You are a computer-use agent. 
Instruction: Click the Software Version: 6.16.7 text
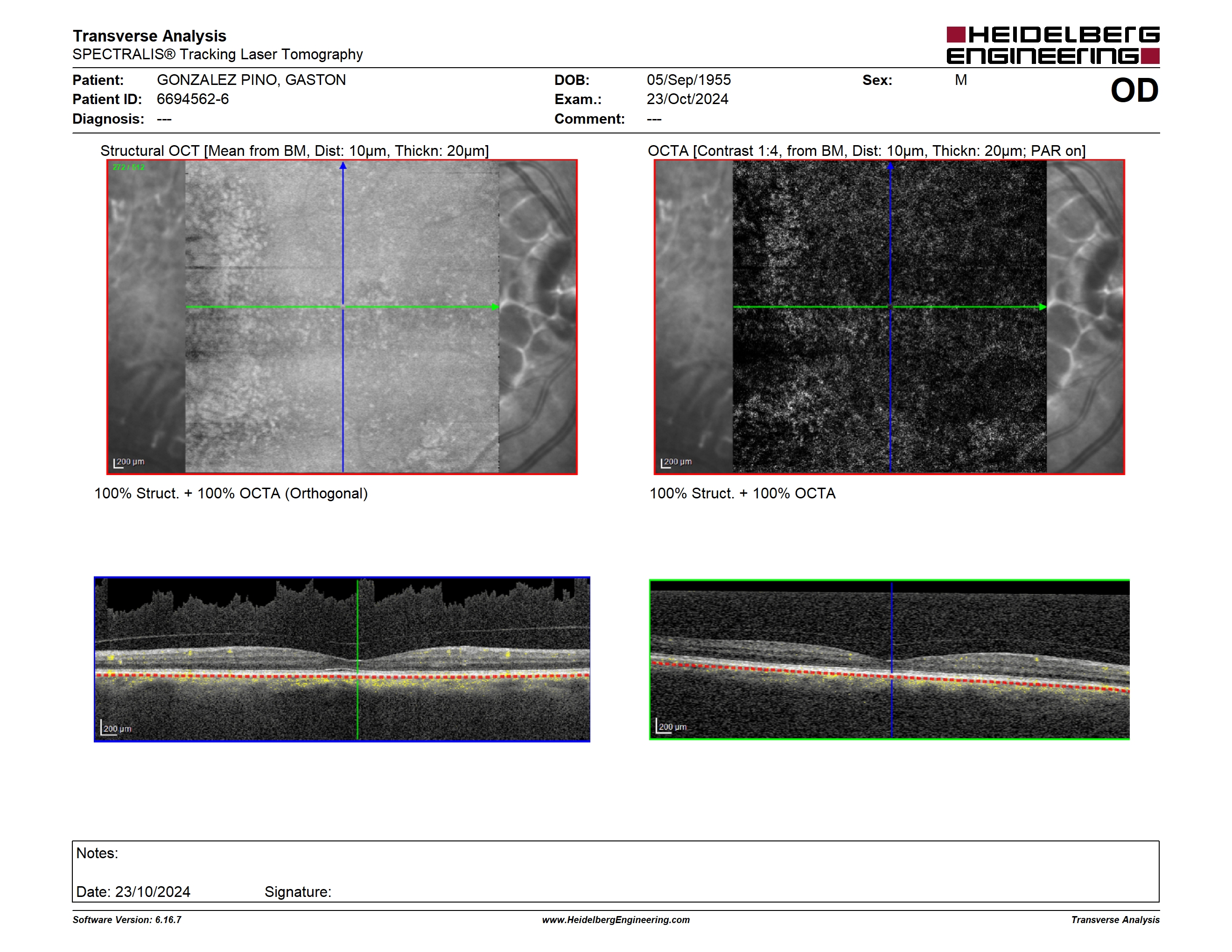pyautogui.click(x=127, y=919)
